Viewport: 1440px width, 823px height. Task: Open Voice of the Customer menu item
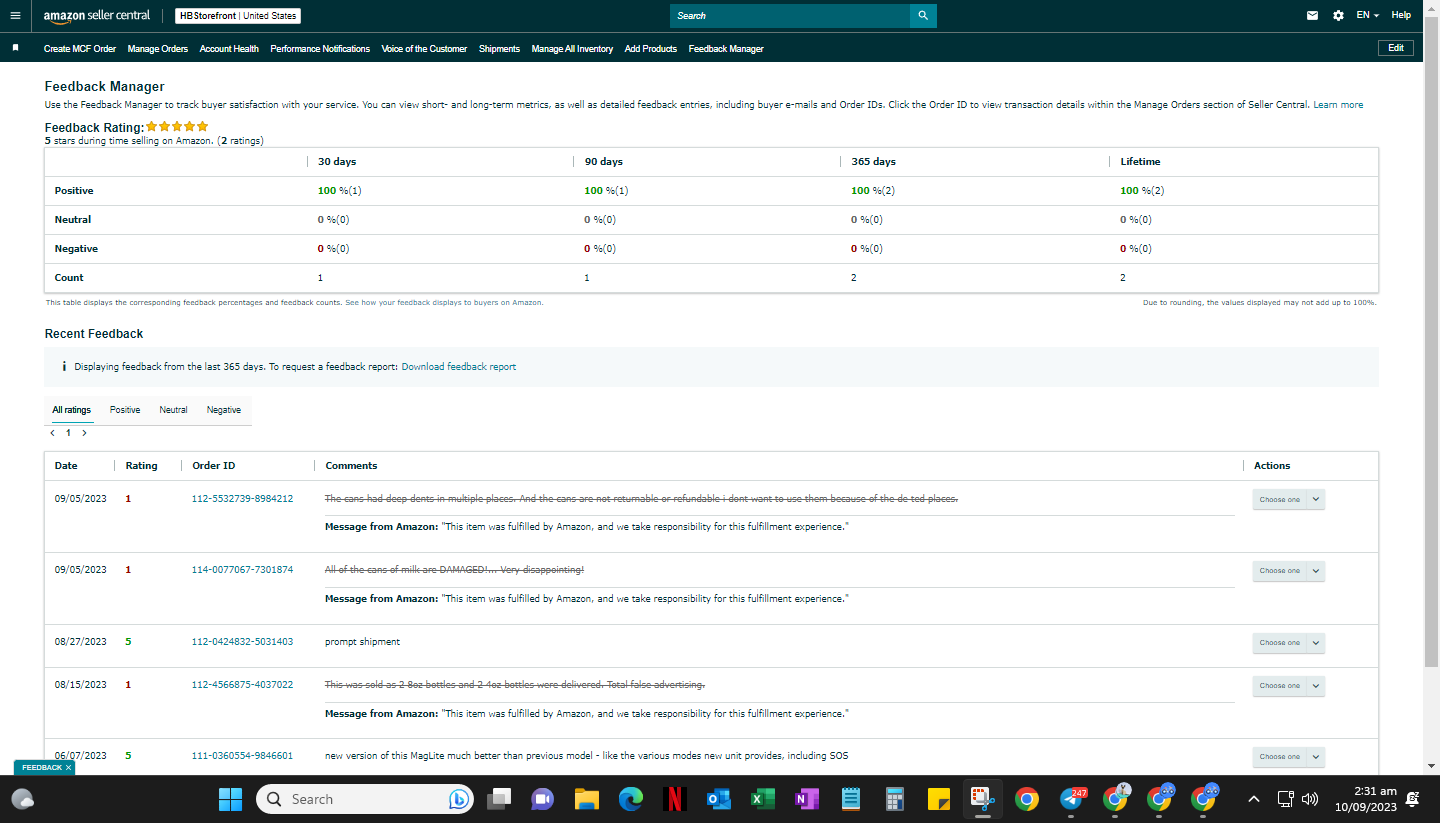[x=424, y=49]
